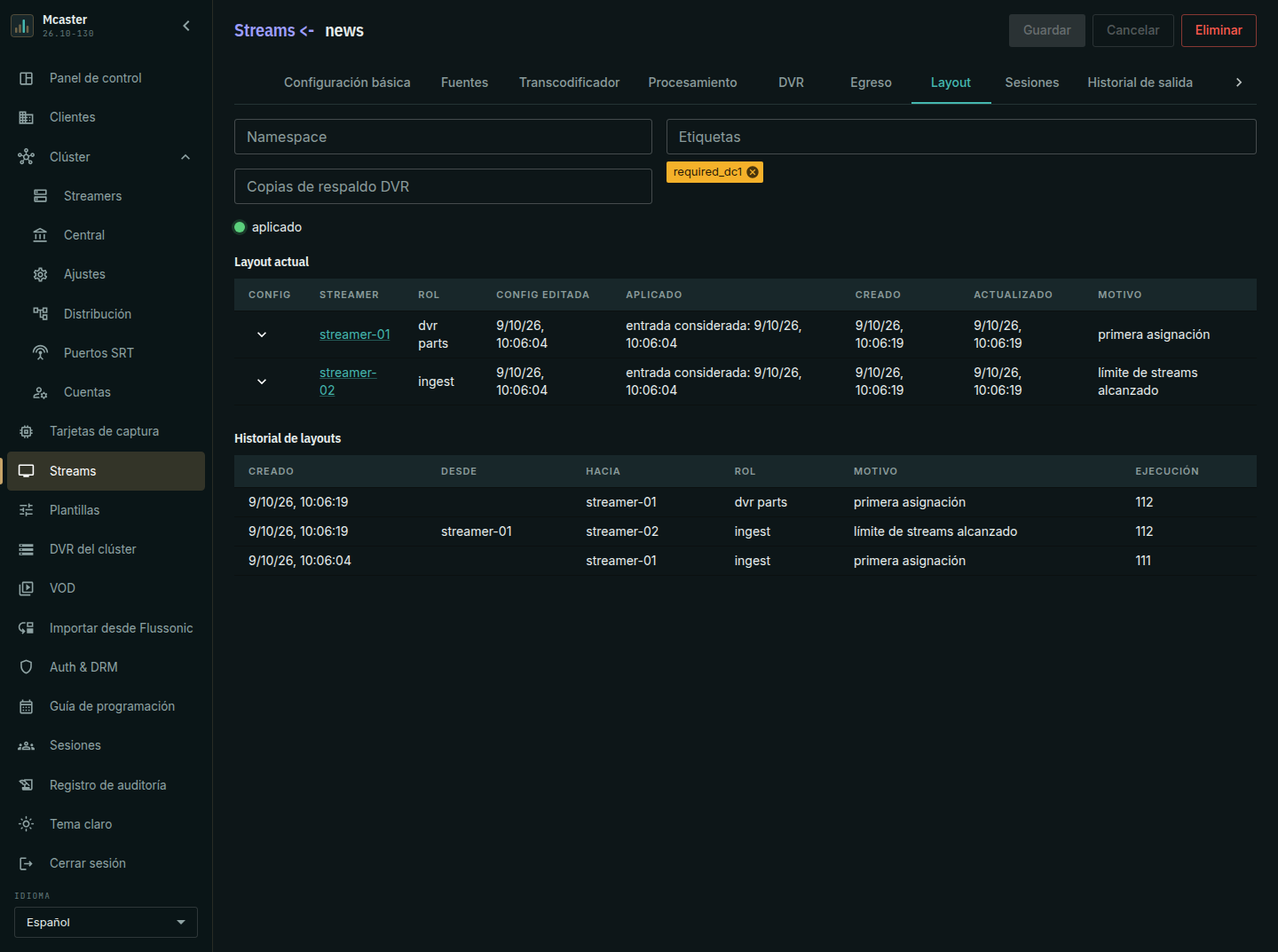The height and width of the screenshot is (952, 1278).
Task: Open Guía de programación
Action: (x=106, y=706)
